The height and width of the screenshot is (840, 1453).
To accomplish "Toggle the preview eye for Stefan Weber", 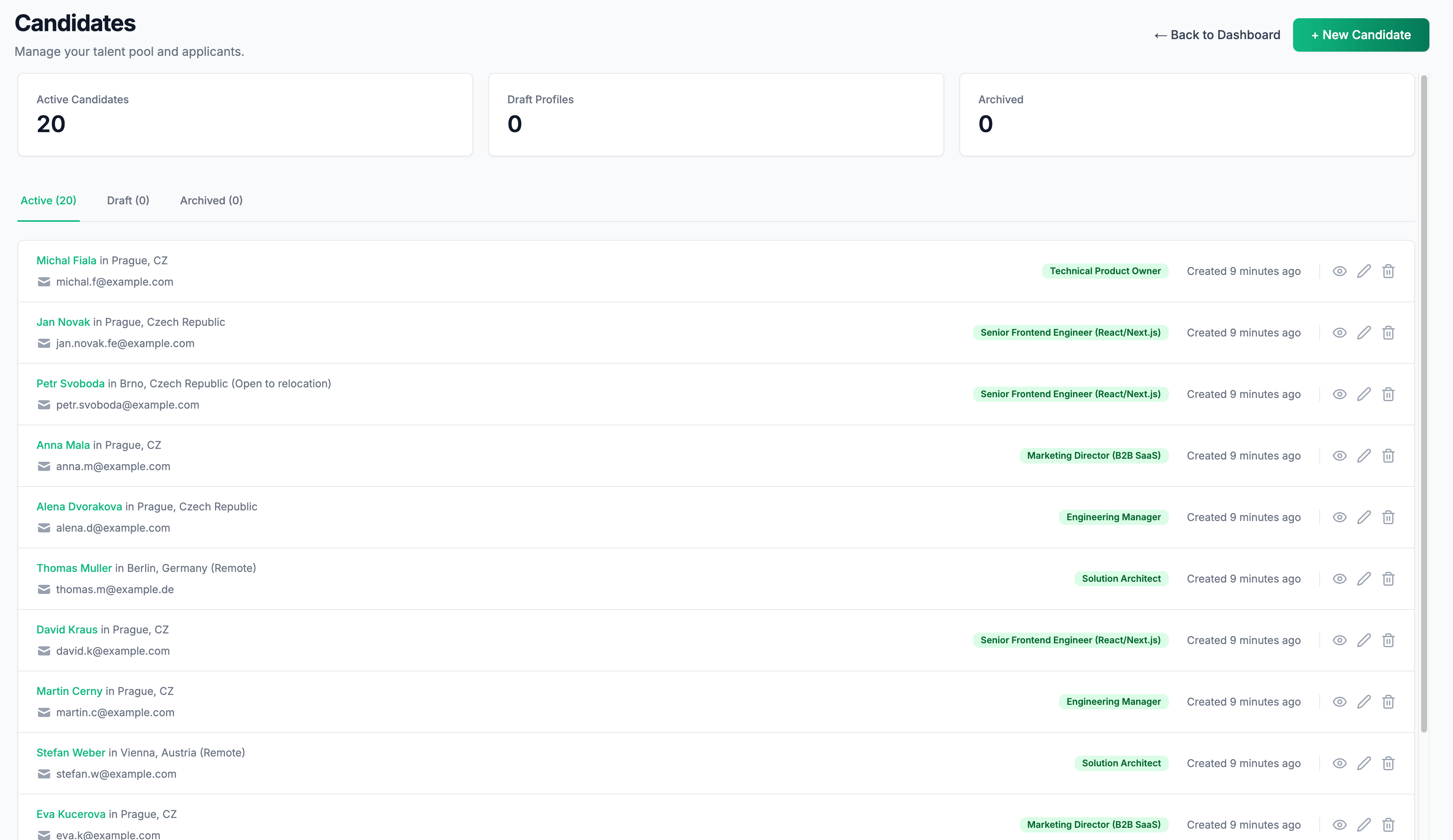I will (x=1339, y=763).
